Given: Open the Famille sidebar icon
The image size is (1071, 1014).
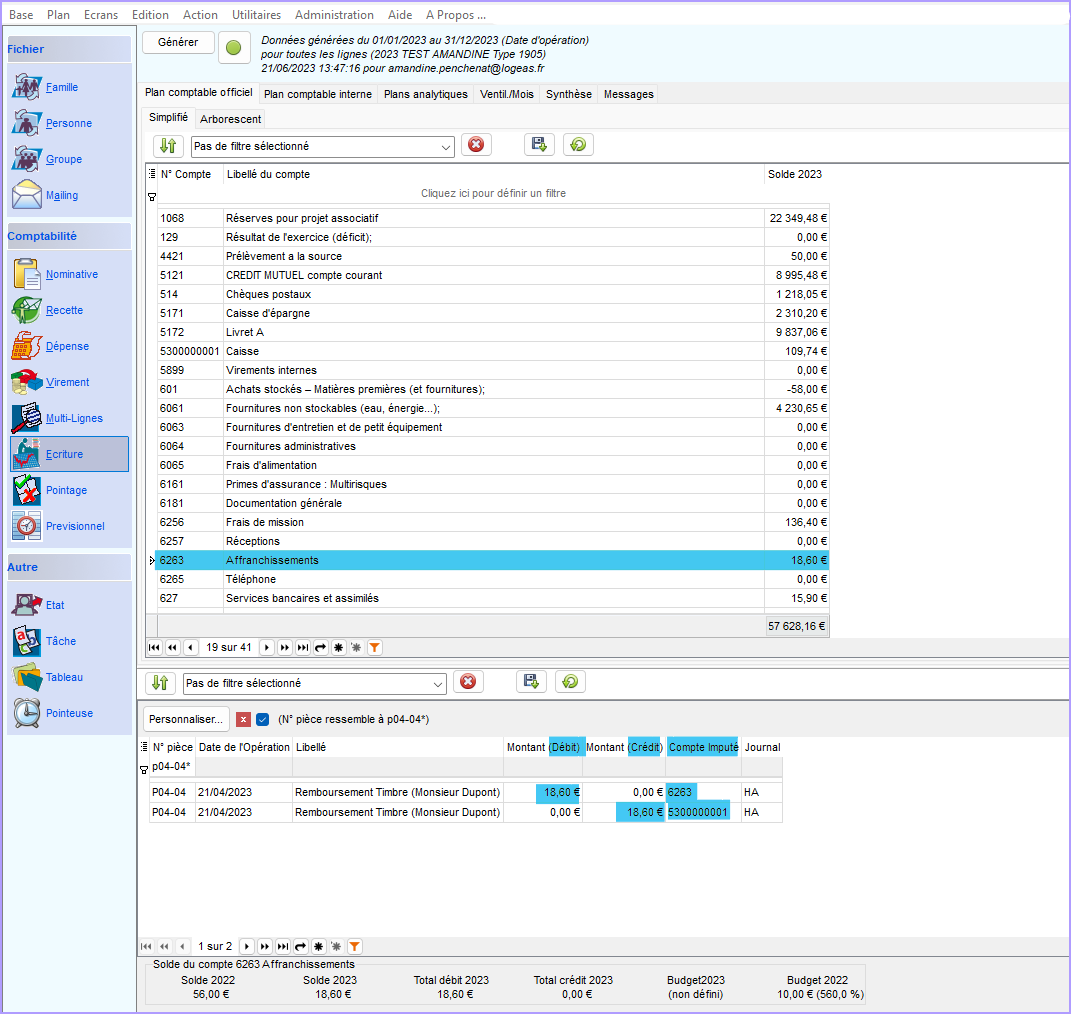Looking at the screenshot, I should [x=26, y=87].
